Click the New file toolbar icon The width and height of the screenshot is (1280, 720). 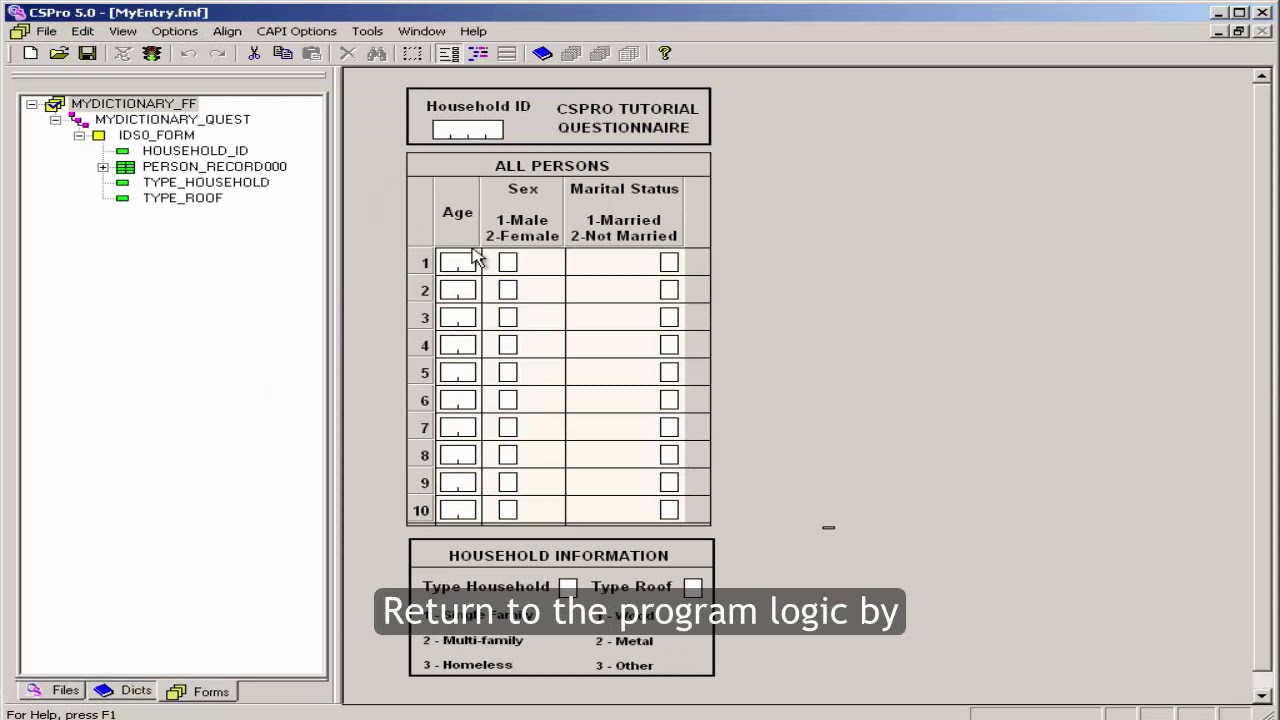tap(30, 54)
